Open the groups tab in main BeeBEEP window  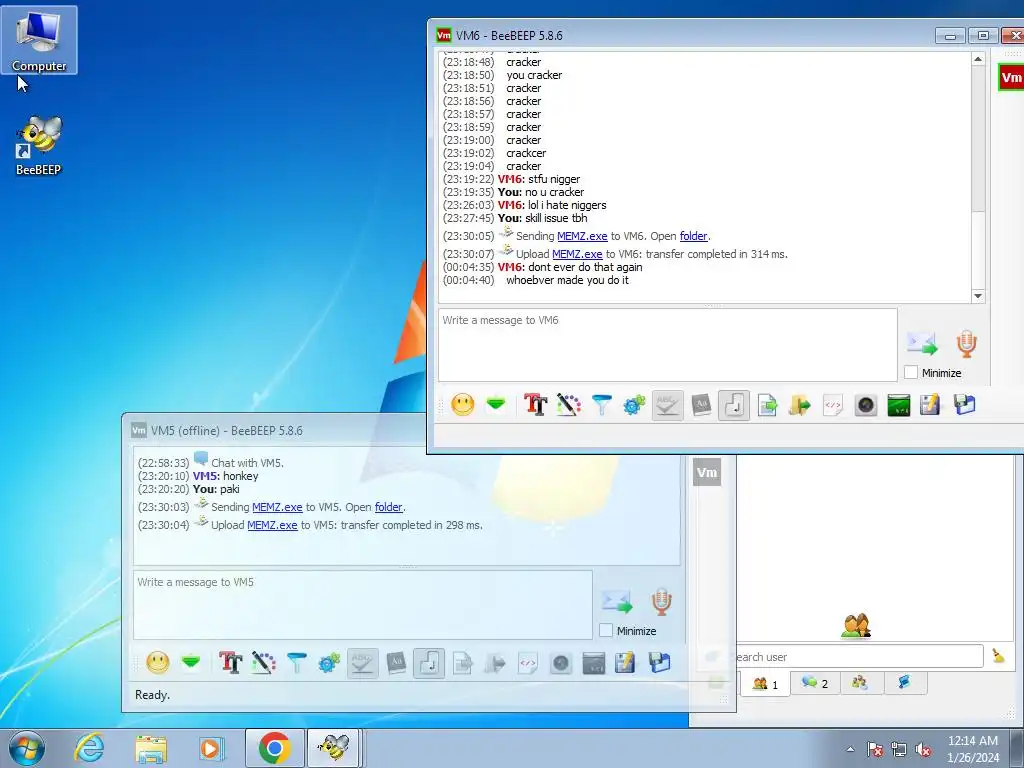[859, 683]
